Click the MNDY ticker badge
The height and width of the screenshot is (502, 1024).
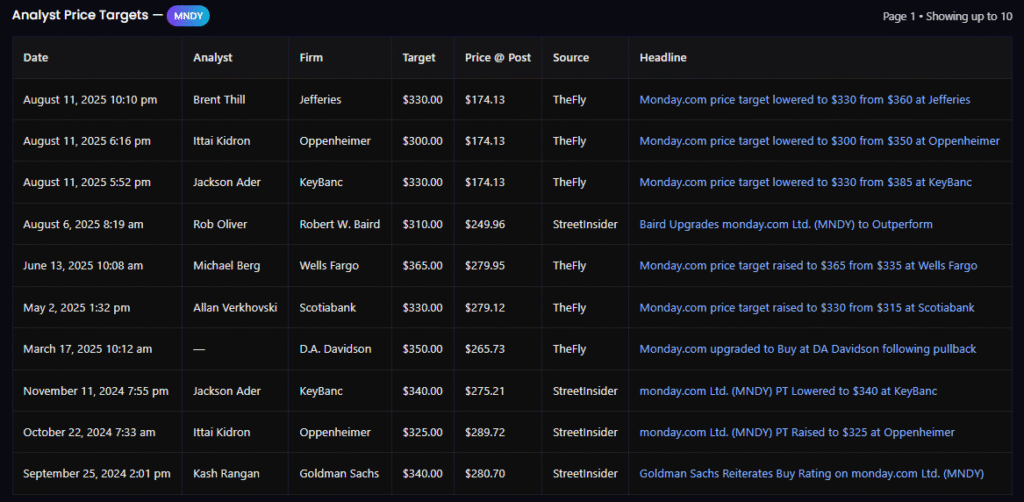click(x=188, y=16)
